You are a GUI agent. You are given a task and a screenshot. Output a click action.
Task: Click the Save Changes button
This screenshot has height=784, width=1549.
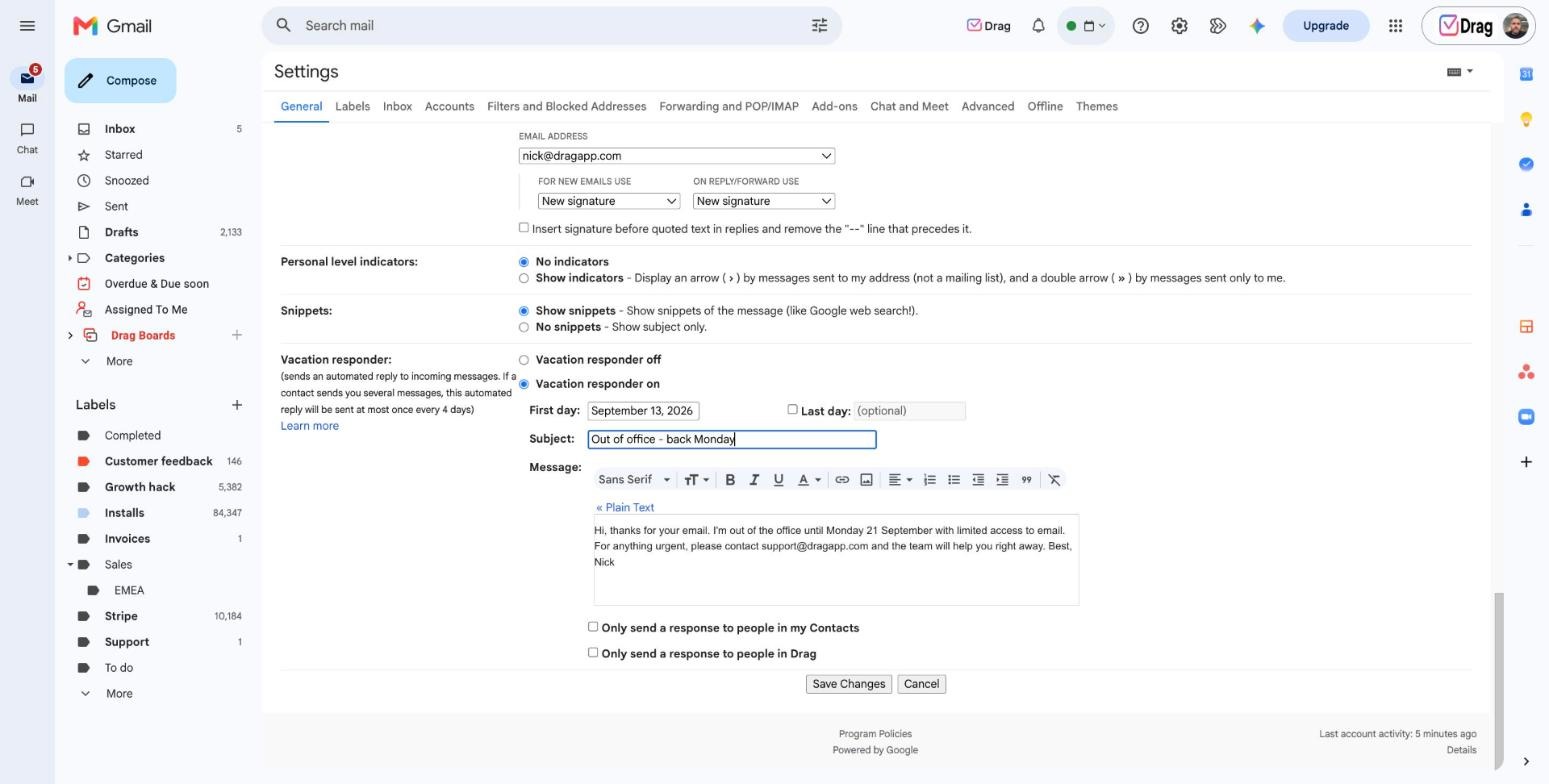849,685
